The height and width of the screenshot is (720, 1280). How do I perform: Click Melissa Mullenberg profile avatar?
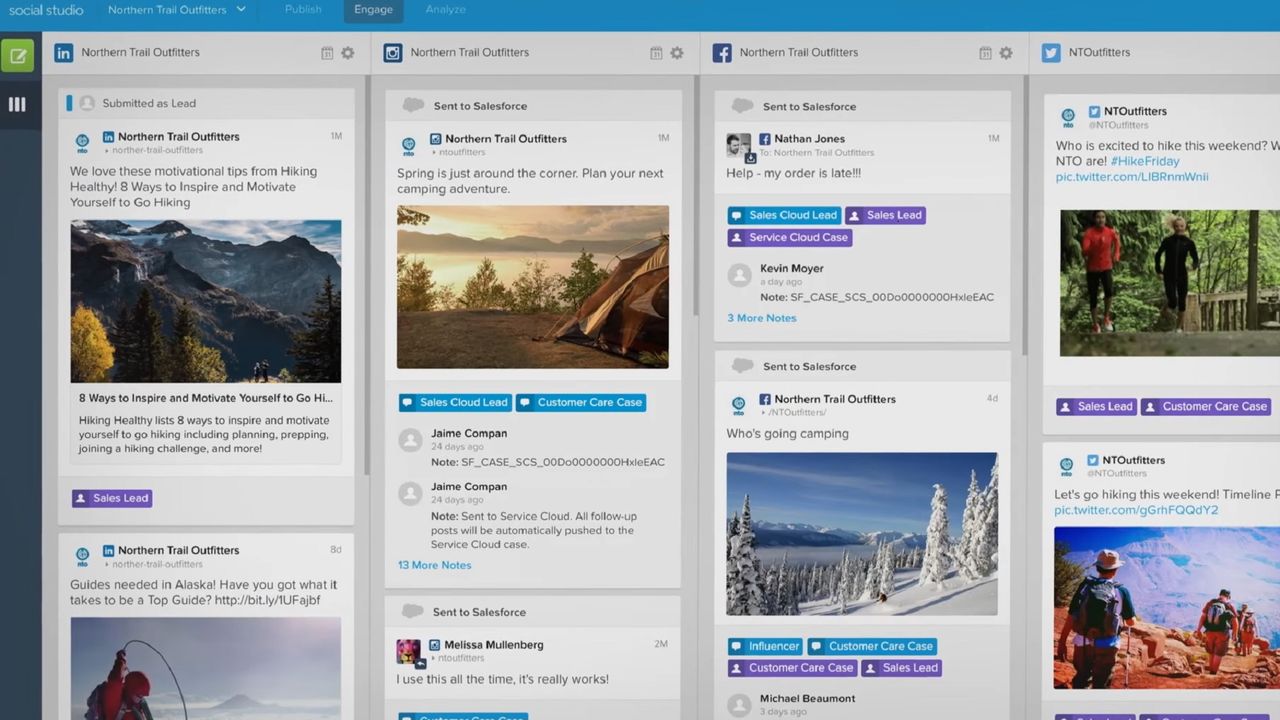click(x=409, y=652)
